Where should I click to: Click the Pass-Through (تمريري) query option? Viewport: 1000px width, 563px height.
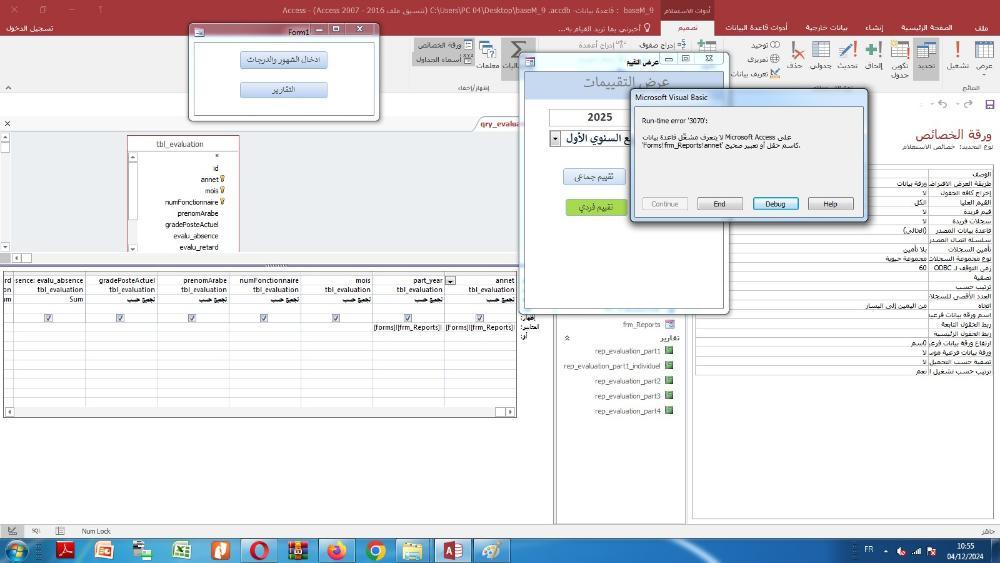[763, 59]
